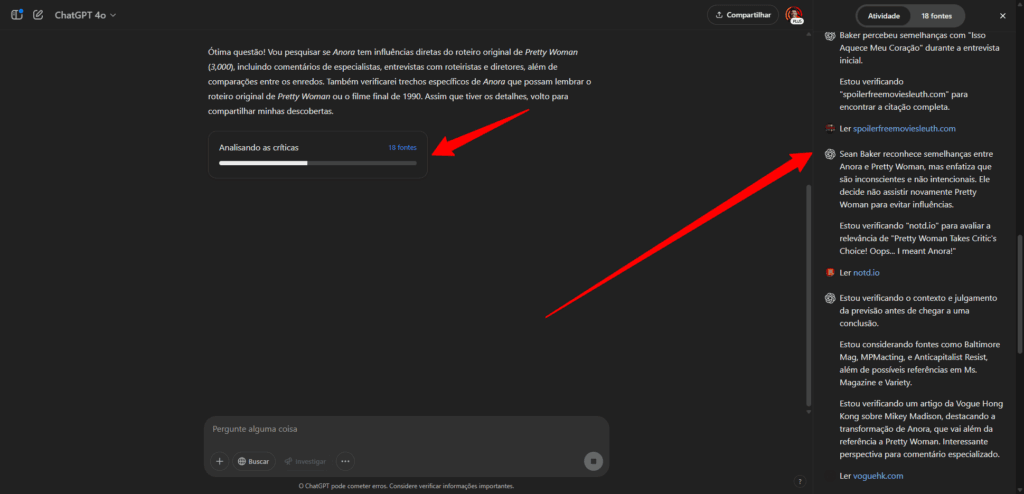
Task: Stop the response with stop button
Action: [x=593, y=461]
